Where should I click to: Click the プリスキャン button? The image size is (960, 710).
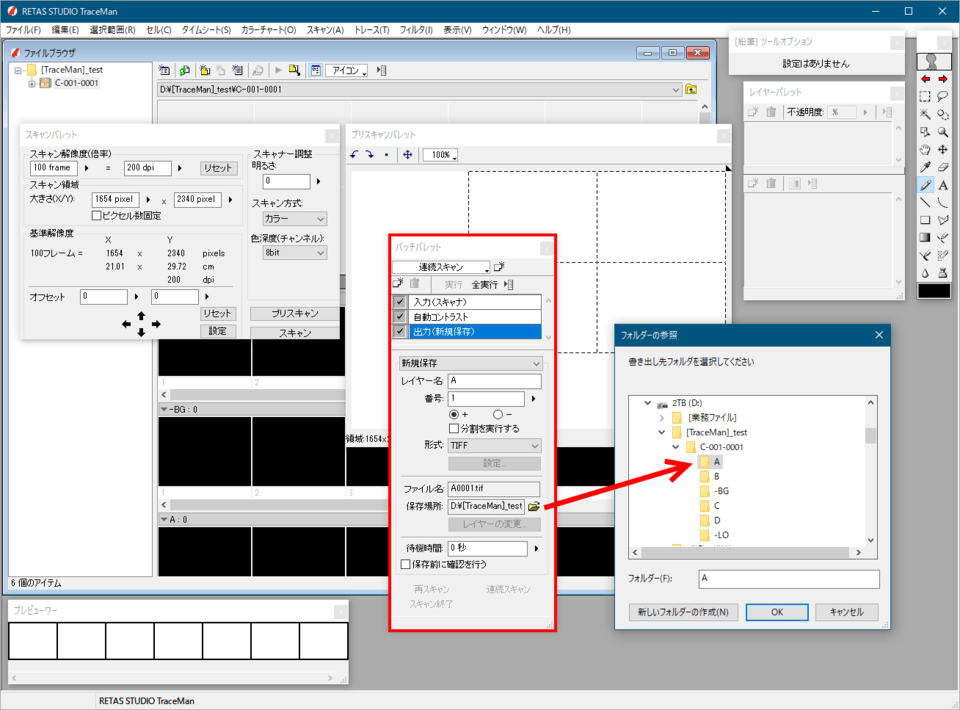pyautogui.click(x=295, y=313)
